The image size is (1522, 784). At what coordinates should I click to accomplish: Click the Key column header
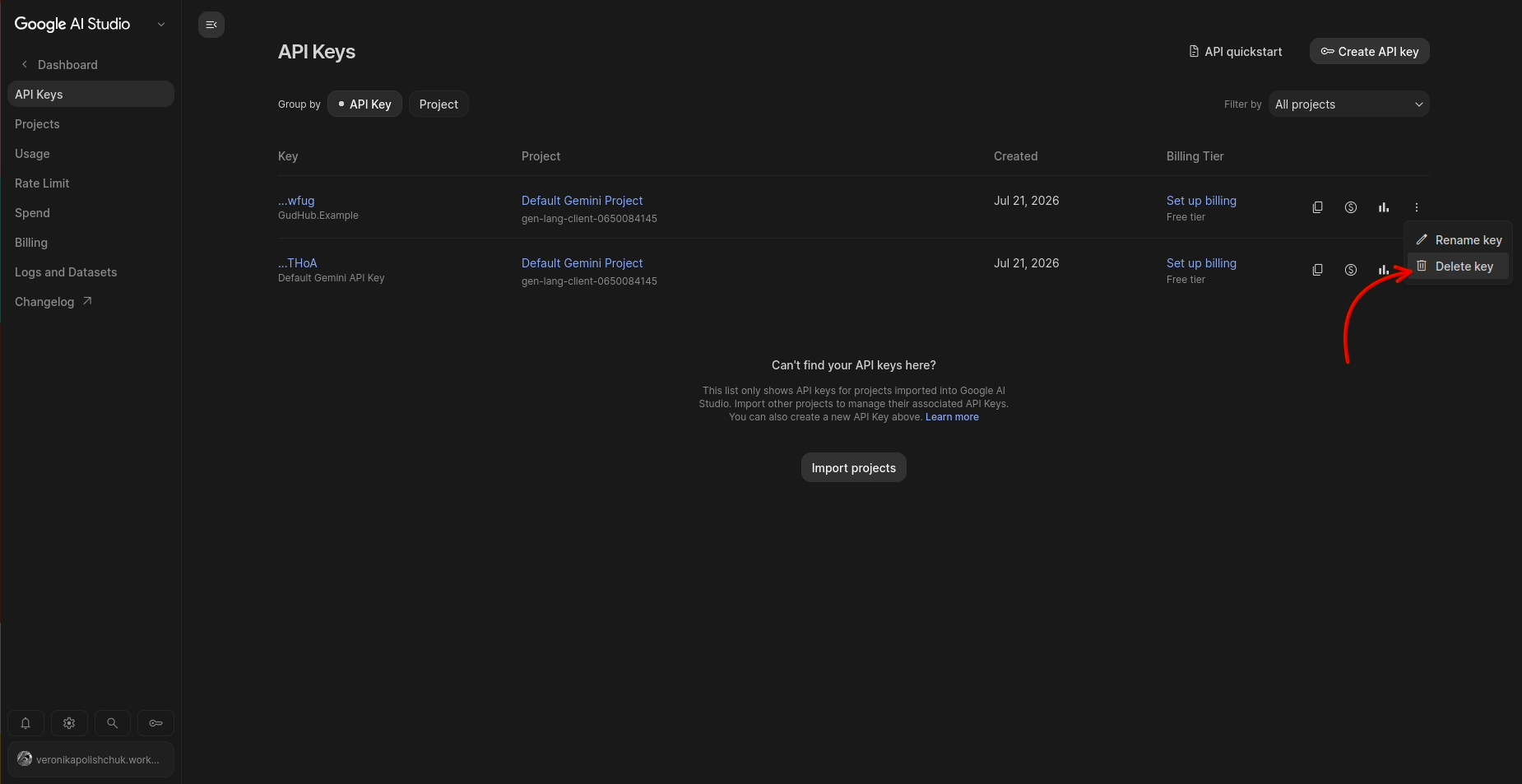288,156
